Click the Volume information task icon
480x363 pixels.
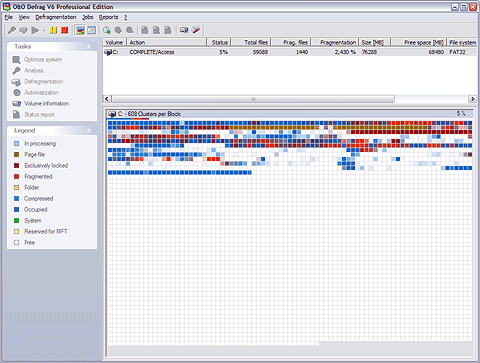(x=16, y=104)
